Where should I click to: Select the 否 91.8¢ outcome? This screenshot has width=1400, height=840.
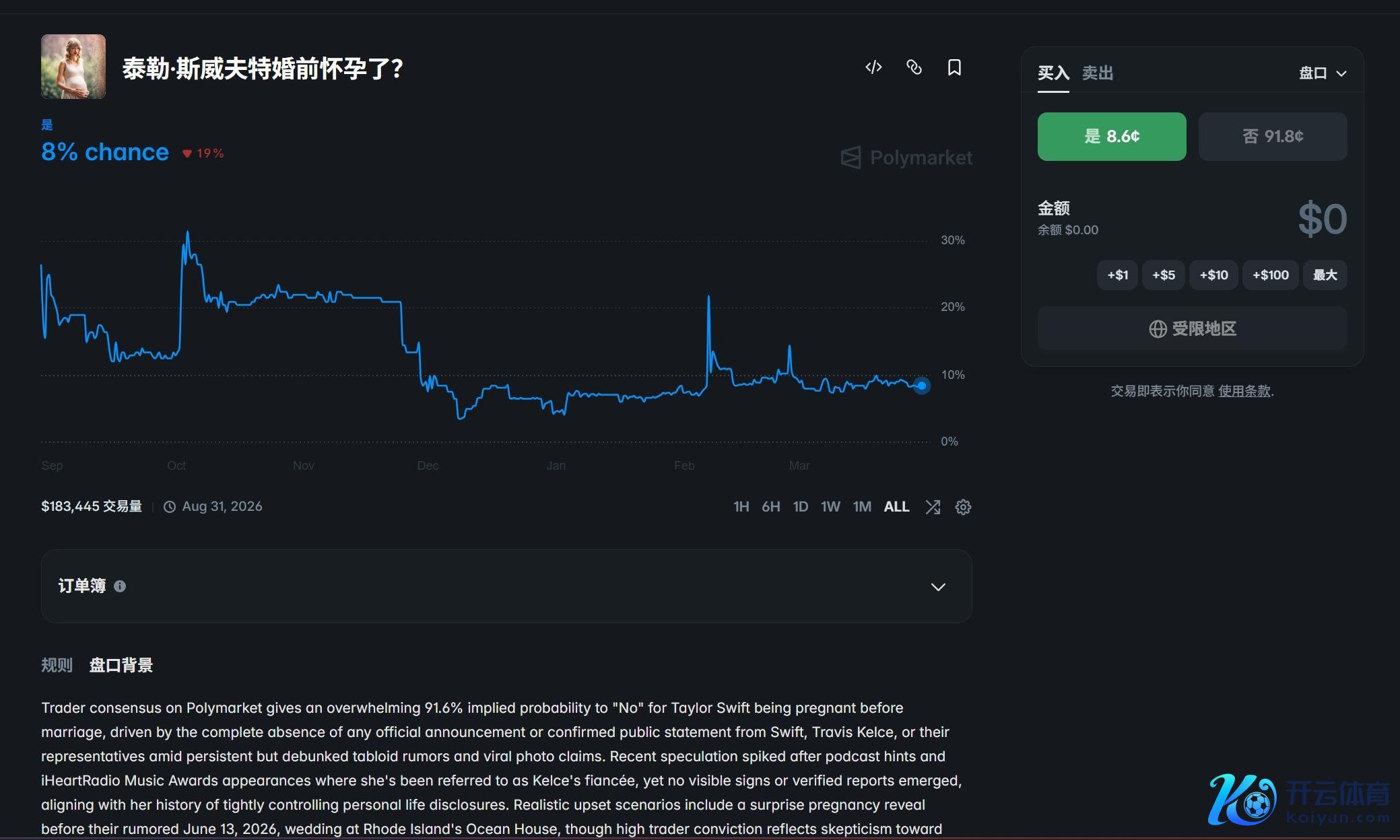tap(1272, 137)
